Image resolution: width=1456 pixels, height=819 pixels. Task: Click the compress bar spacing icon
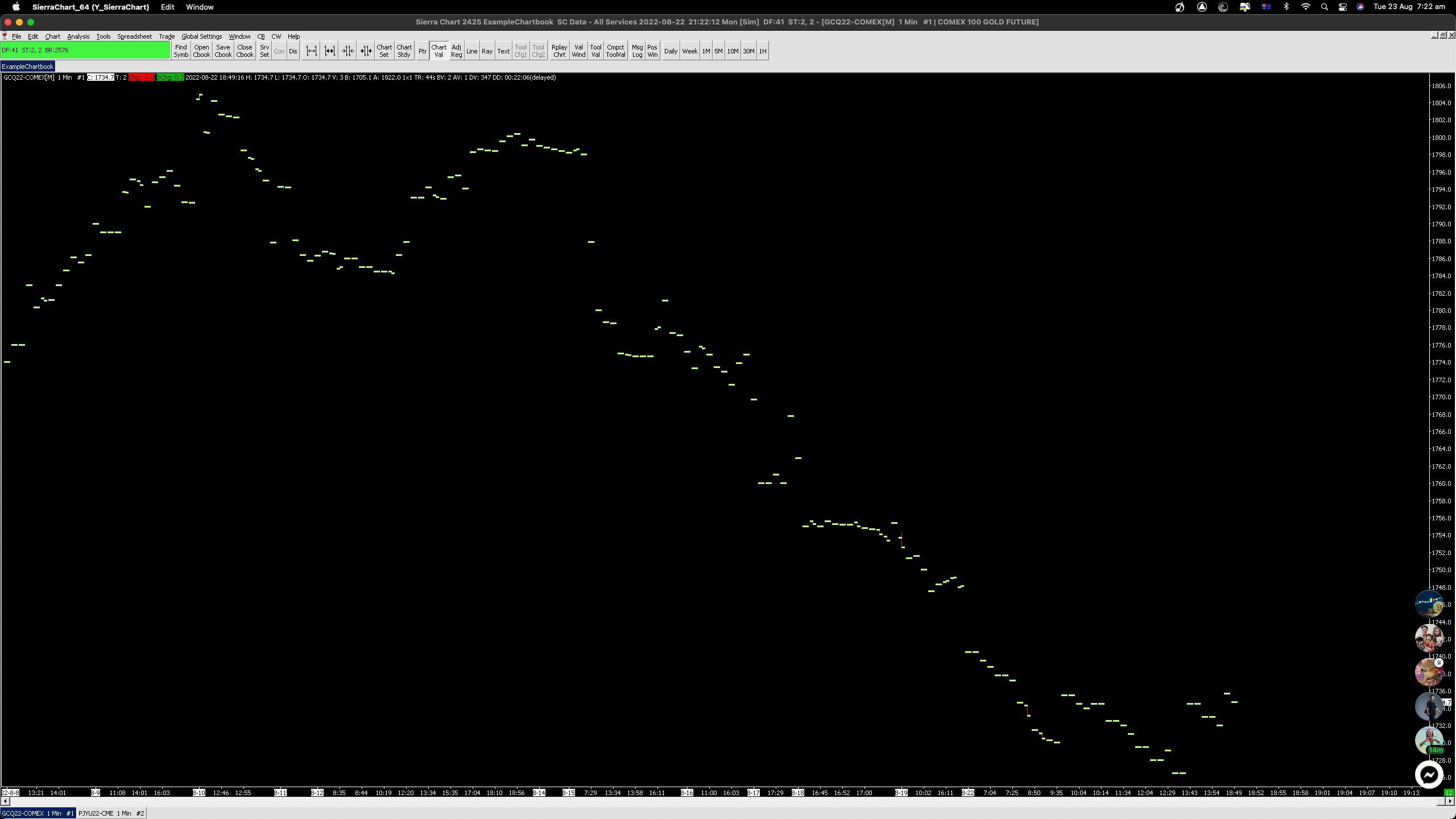pos(329,51)
